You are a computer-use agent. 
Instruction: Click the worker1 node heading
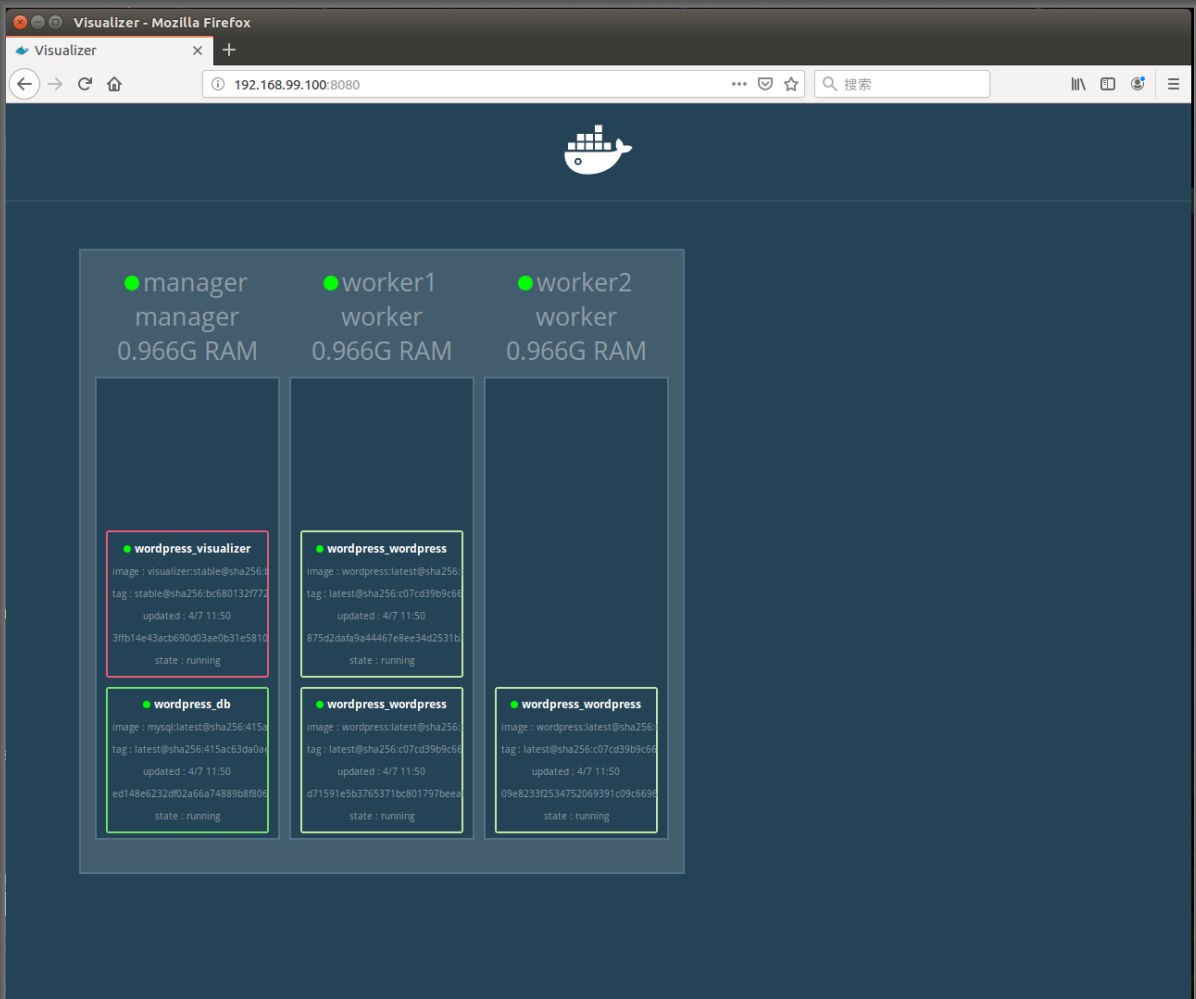click(389, 283)
